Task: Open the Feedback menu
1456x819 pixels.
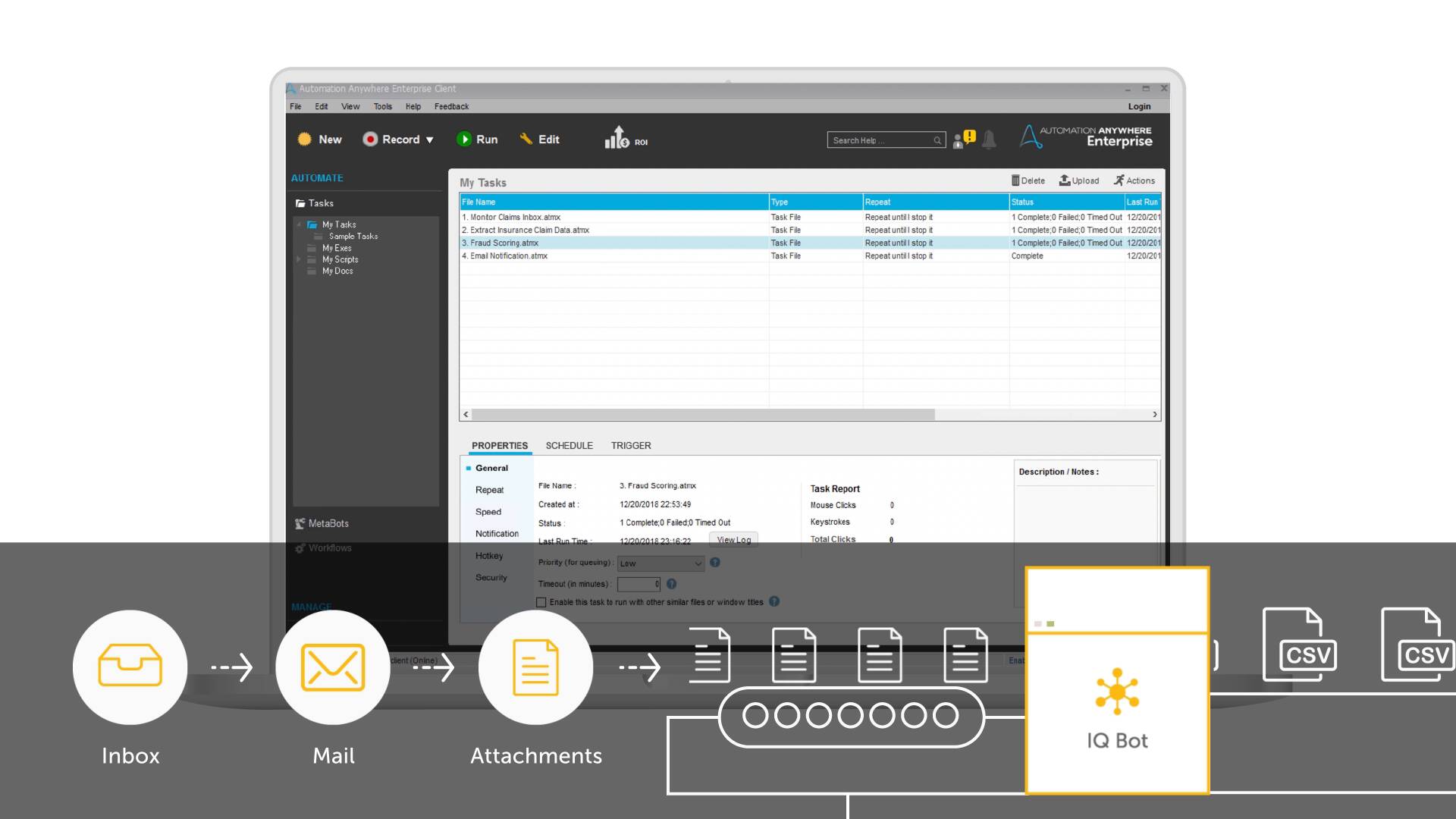Action: pos(451,107)
